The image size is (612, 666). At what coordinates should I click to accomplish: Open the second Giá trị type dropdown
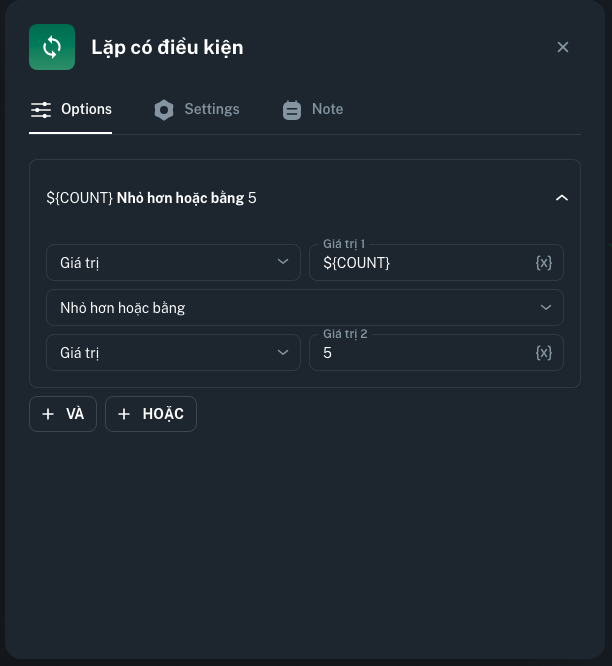tap(173, 353)
